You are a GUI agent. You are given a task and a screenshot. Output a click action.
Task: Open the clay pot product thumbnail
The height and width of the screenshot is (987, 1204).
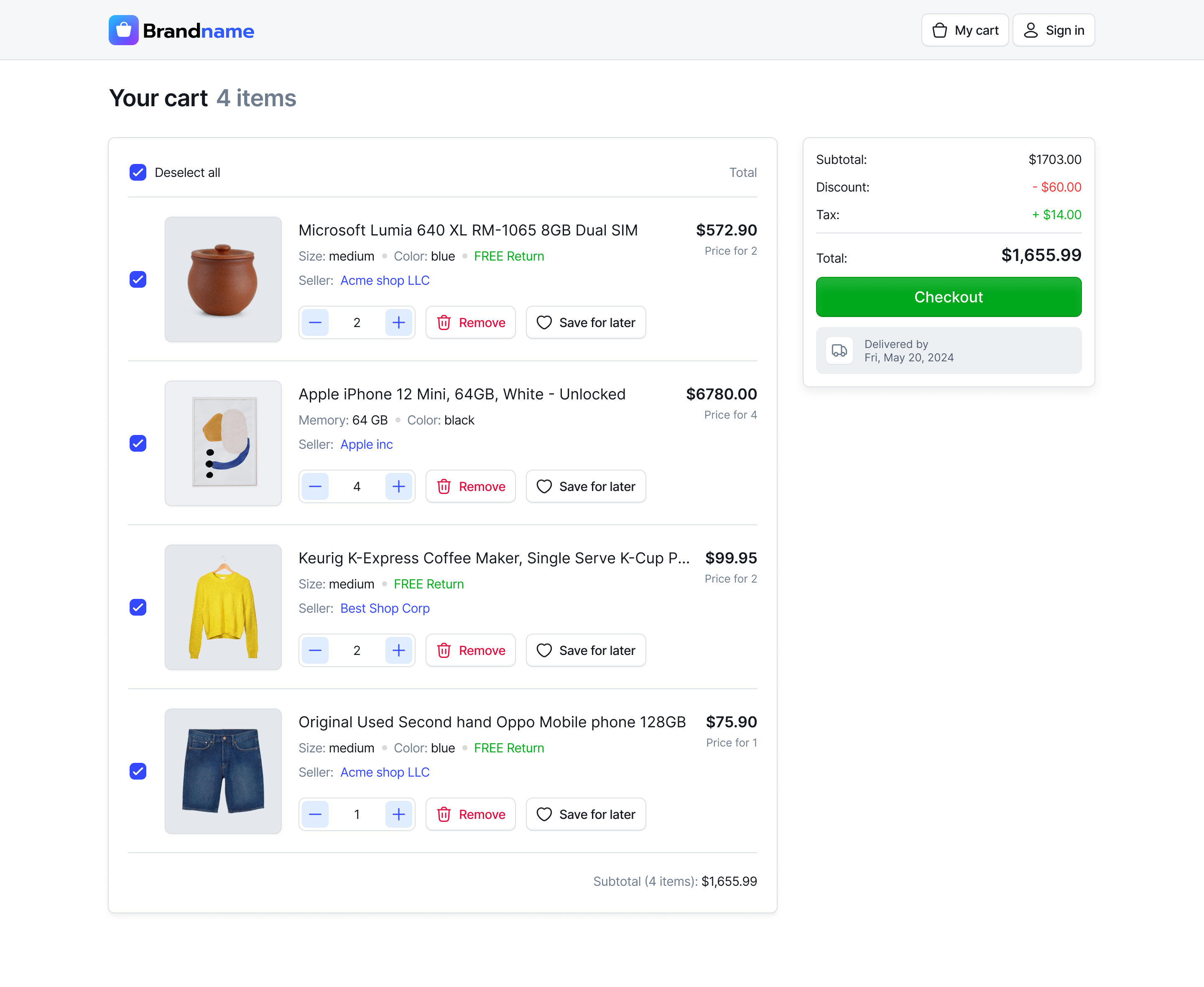pyautogui.click(x=223, y=279)
